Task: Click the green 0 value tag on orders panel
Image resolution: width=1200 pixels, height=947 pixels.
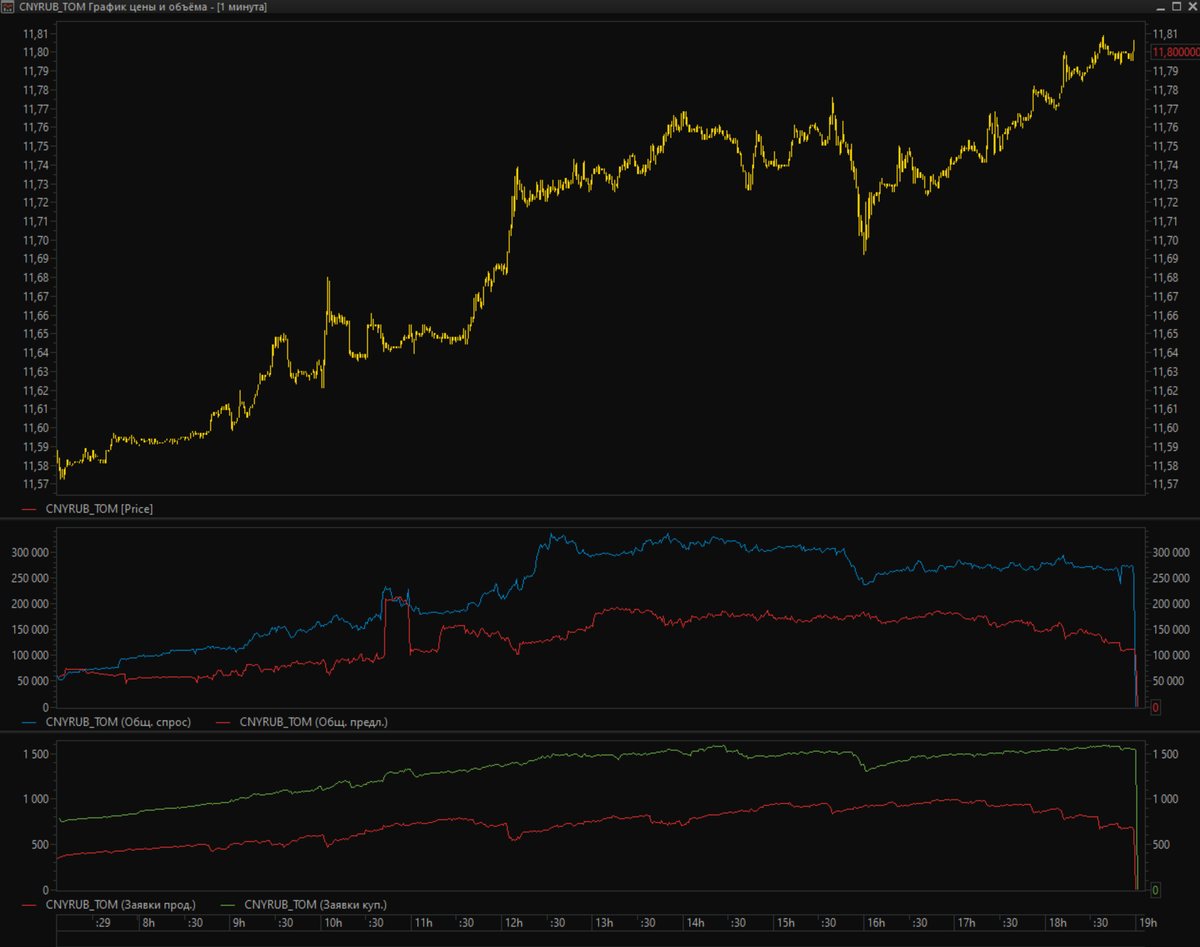Action: point(1155,890)
